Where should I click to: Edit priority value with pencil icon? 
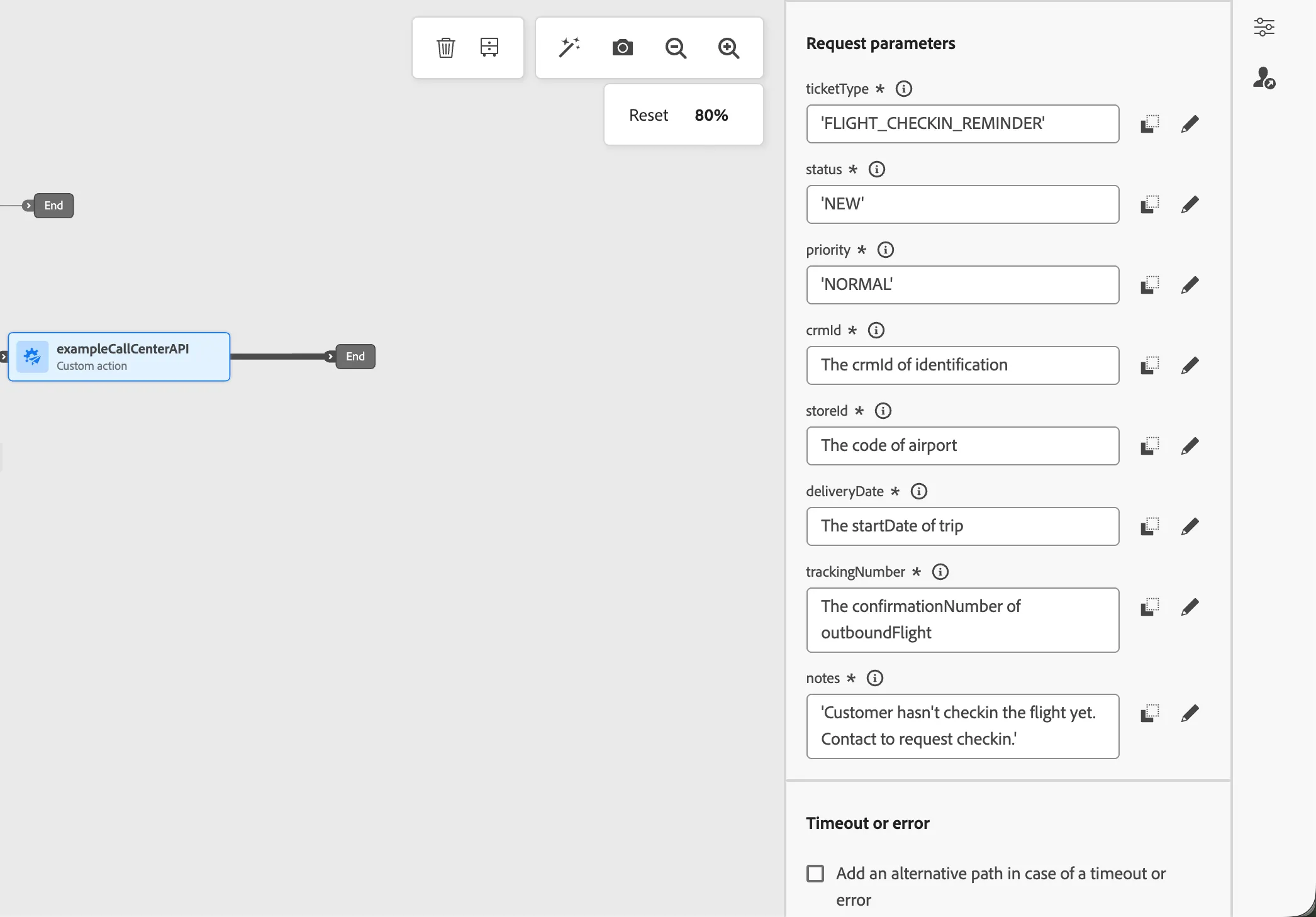tap(1190, 285)
